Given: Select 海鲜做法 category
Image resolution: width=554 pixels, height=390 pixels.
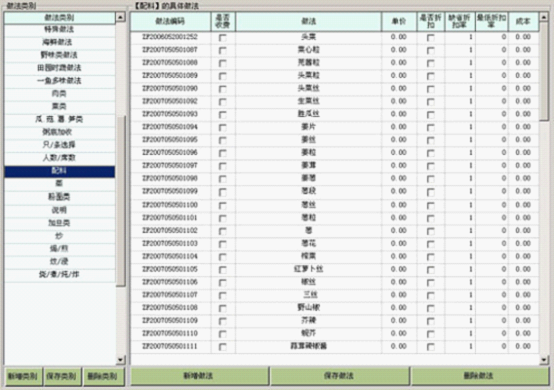Looking at the screenshot, I should coord(59,42).
